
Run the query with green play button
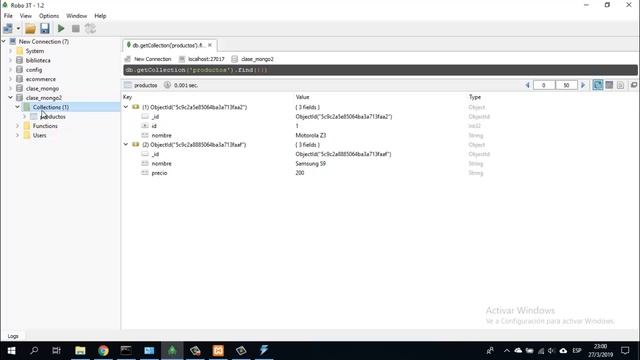[61, 29]
